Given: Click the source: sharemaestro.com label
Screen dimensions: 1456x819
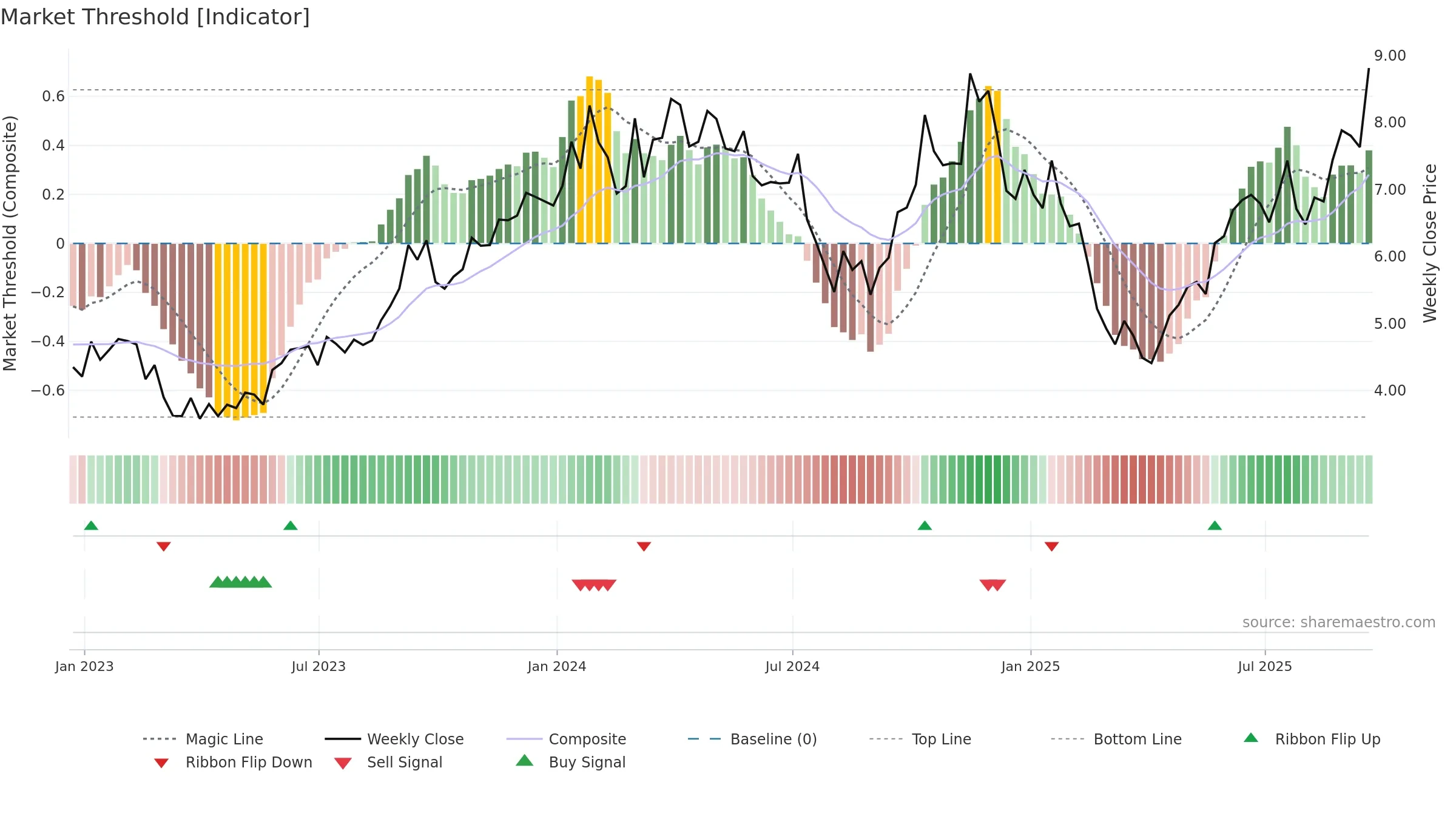Looking at the screenshot, I should (1339, 622).
